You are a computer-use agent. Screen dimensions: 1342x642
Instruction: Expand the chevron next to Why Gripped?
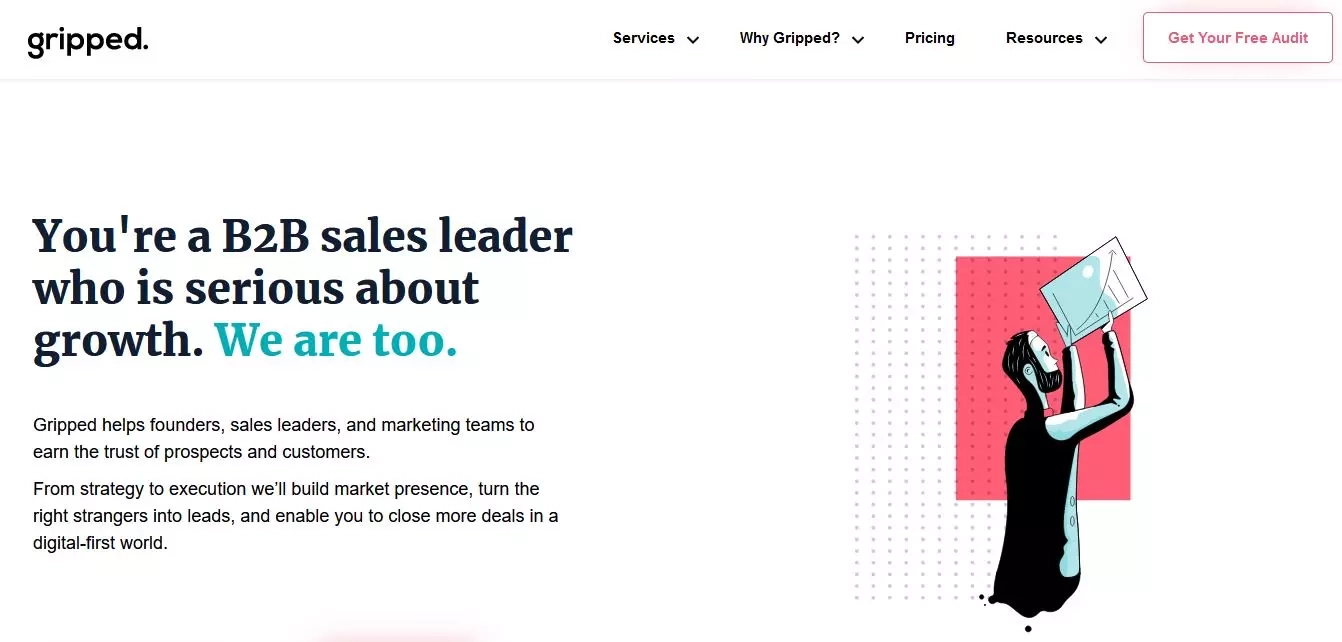[x=858, y=40]
